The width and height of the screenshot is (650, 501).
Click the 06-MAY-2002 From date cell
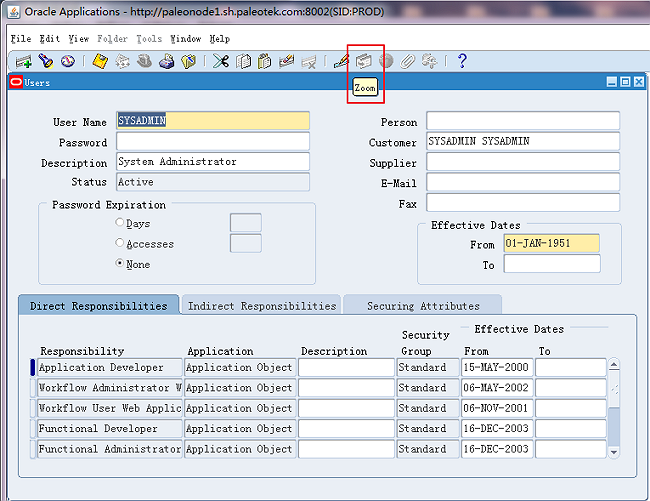pos(497,388)
